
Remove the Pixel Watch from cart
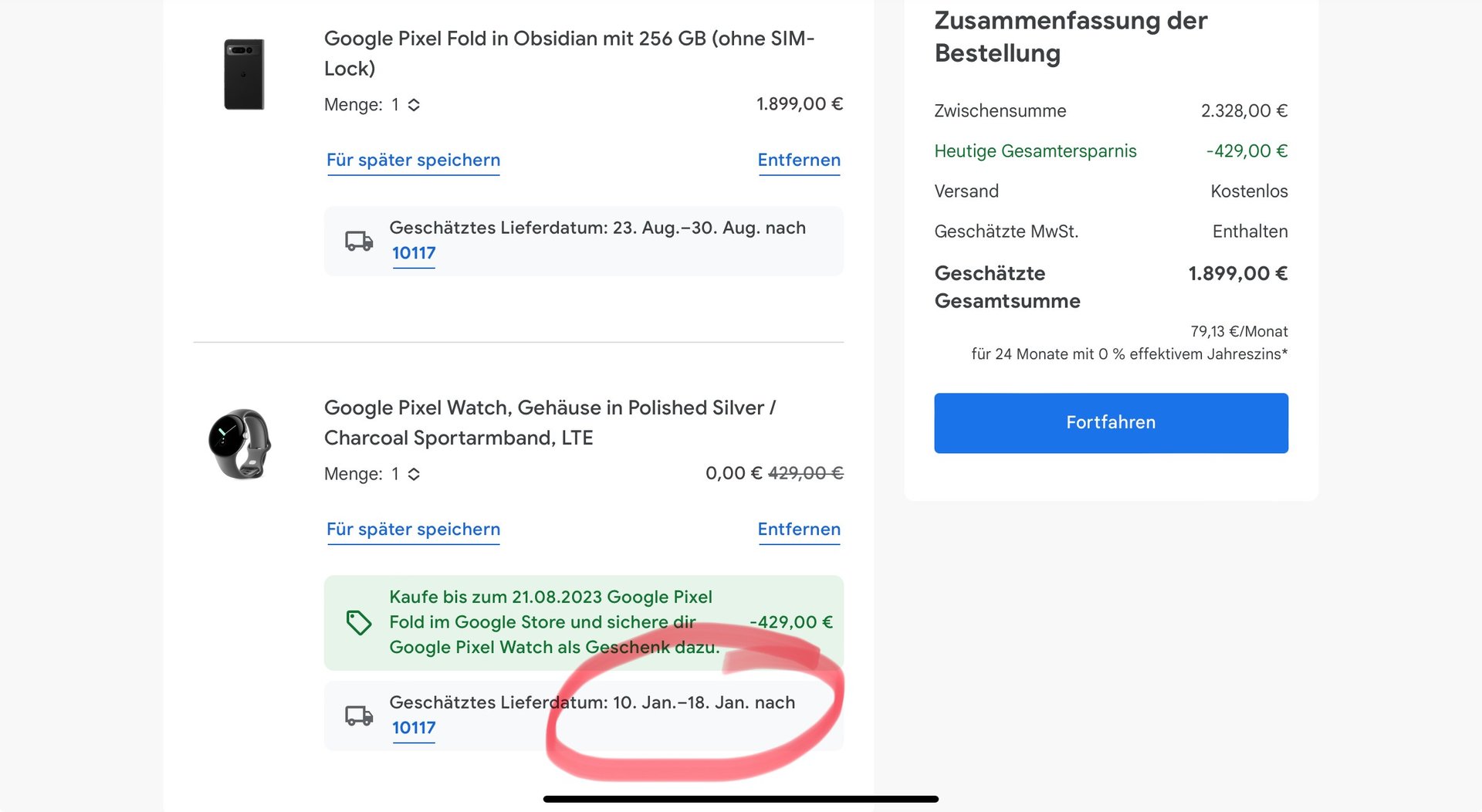point(799,529)
